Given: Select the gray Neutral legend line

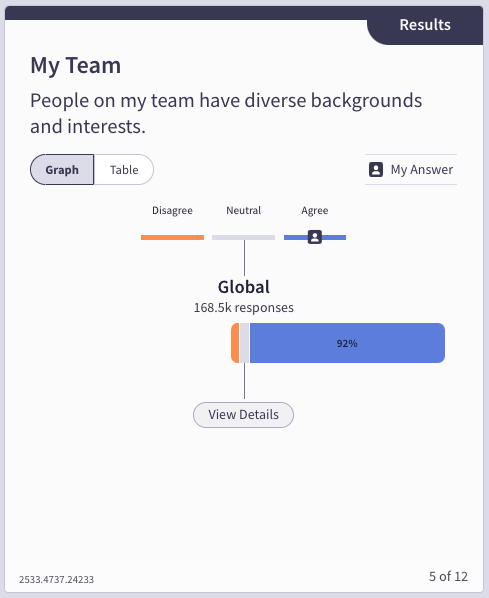Looking at the screenshot, I should click(243, 238).
